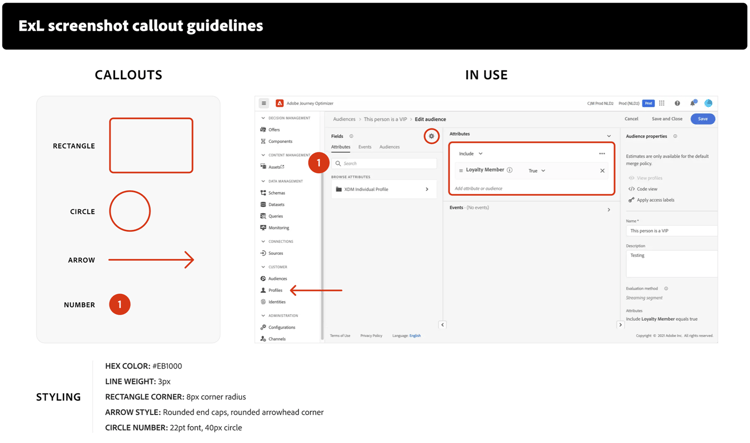Screen dimensions: 750x443
Task: Click the Description text area
Action: tap(672, 264)
